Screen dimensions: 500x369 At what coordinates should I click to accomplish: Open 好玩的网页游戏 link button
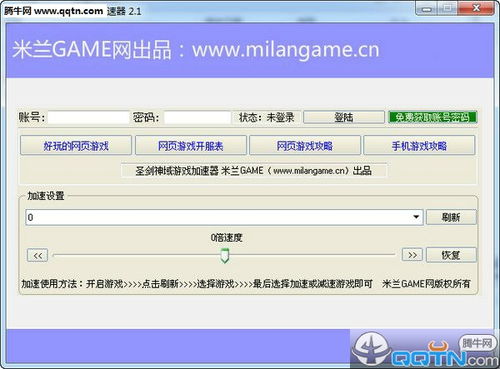[76, 145]
